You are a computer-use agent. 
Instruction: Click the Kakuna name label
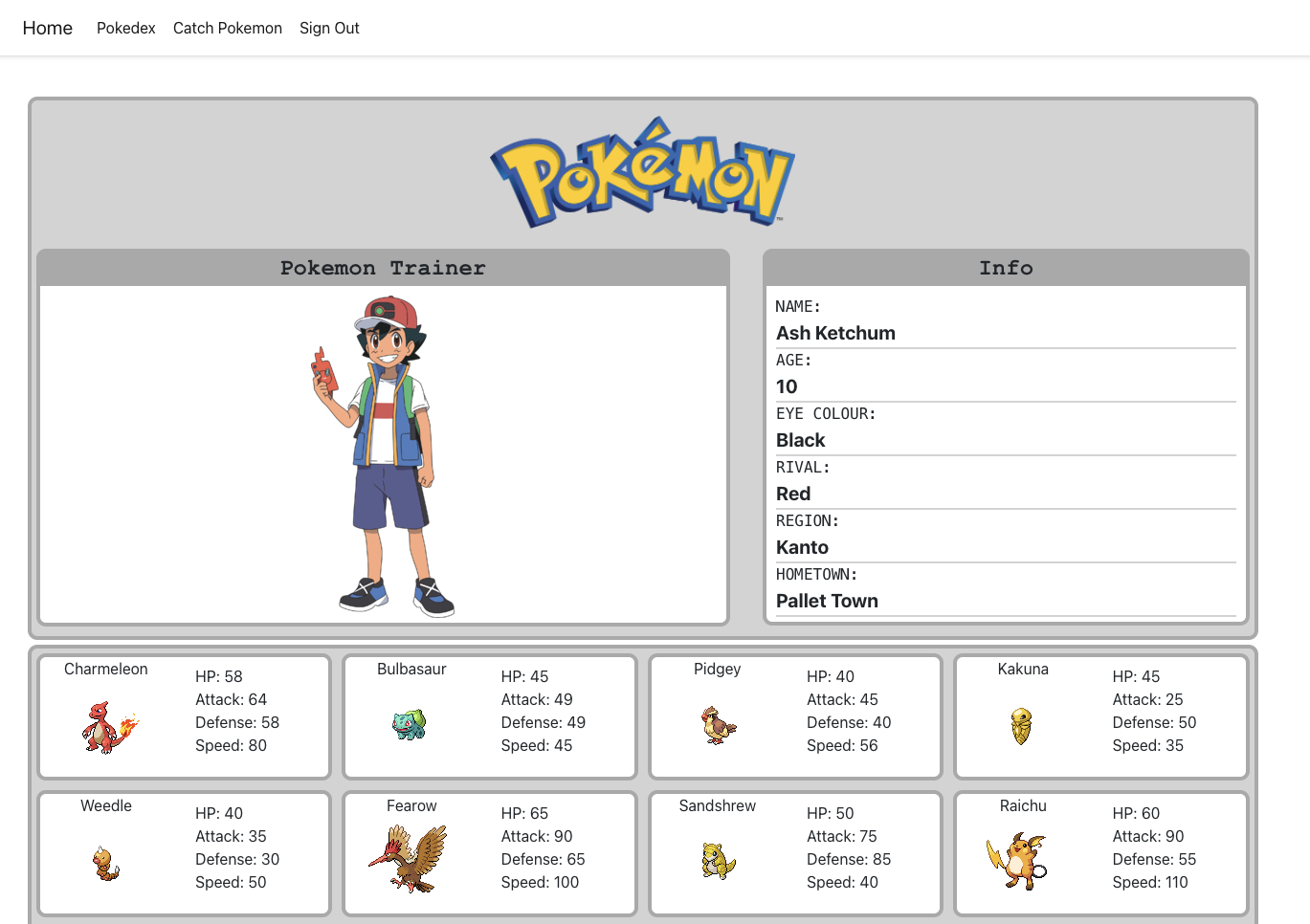(x=1023, y=670)
